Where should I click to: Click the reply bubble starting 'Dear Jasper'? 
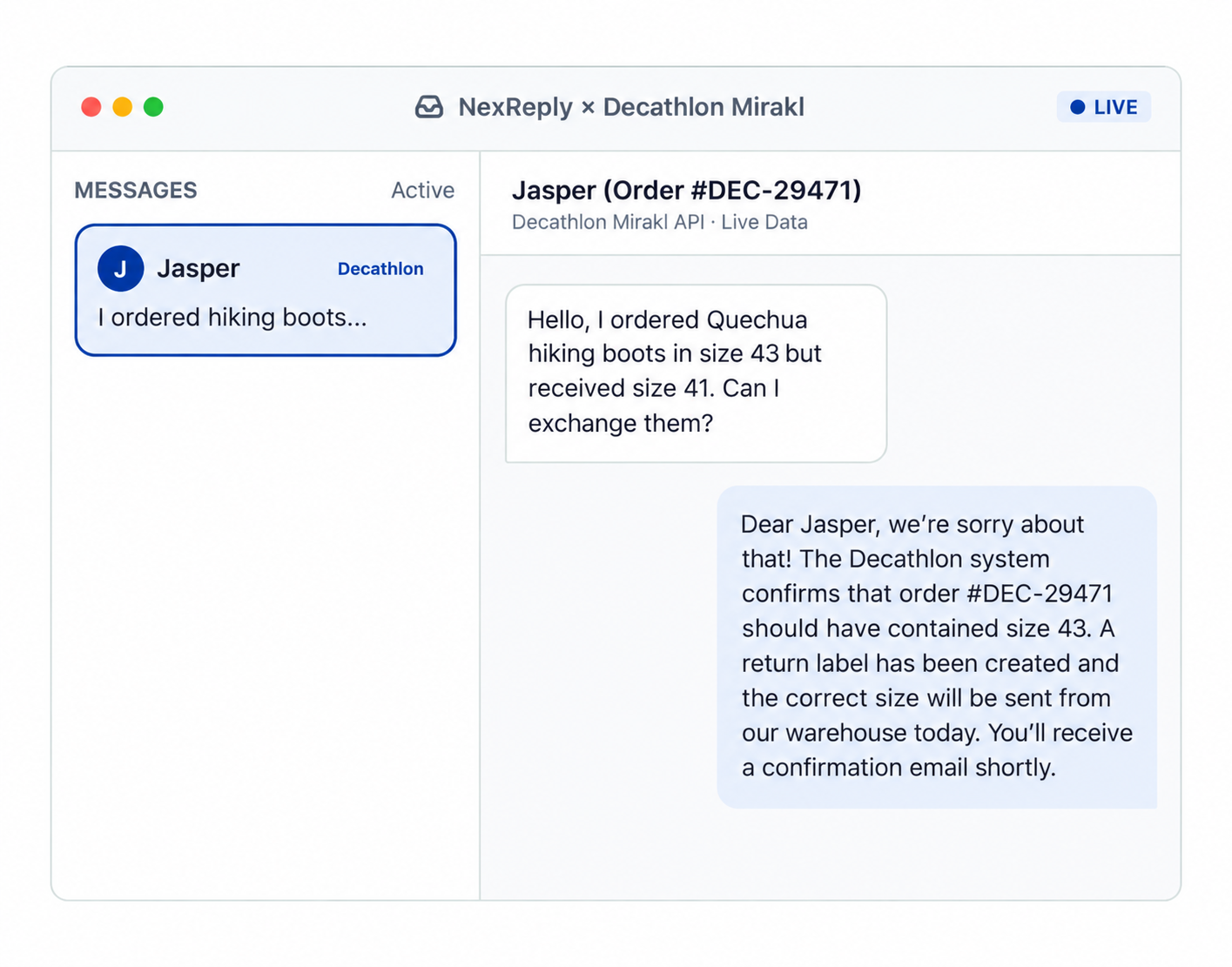937,647
